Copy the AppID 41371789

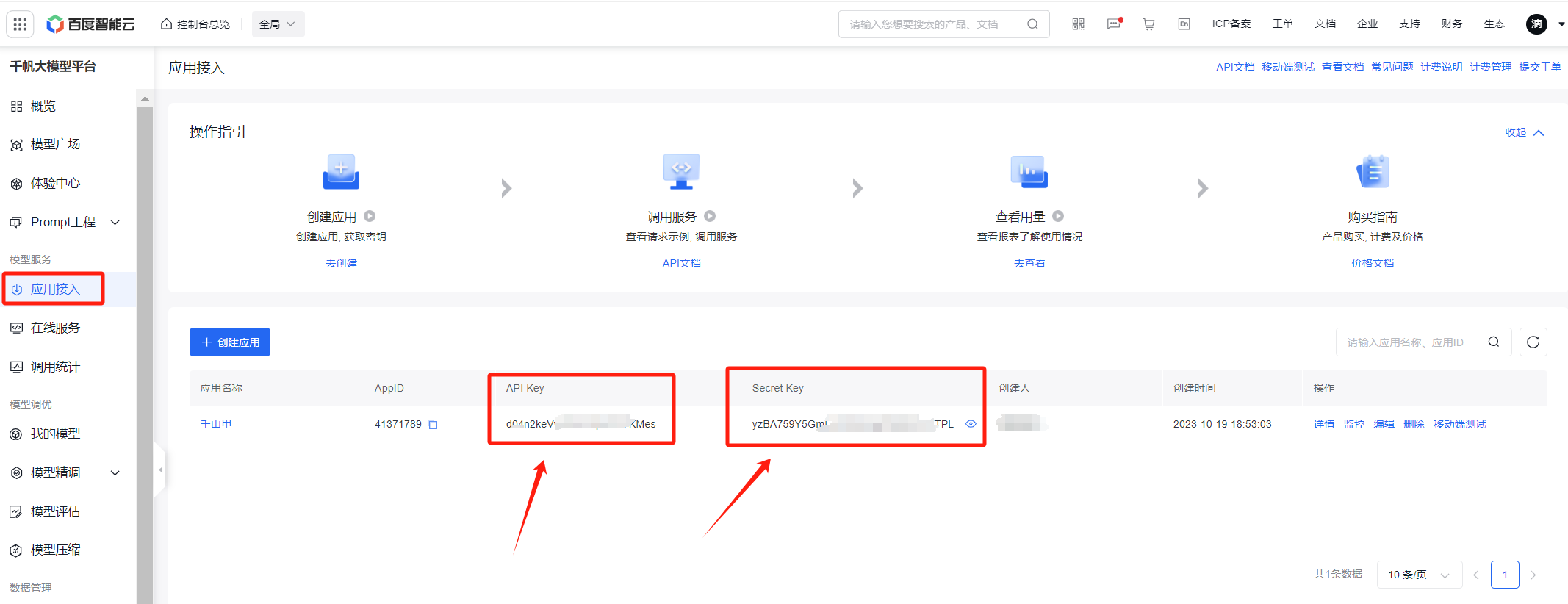coord(433,424)
